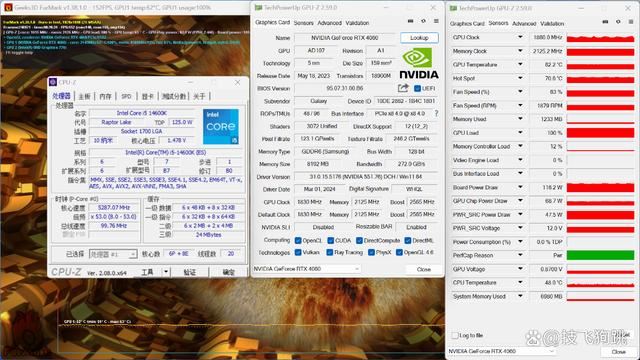
Task: Open the GPU Load sensor dropdown
Action: [x=520, y=133]
